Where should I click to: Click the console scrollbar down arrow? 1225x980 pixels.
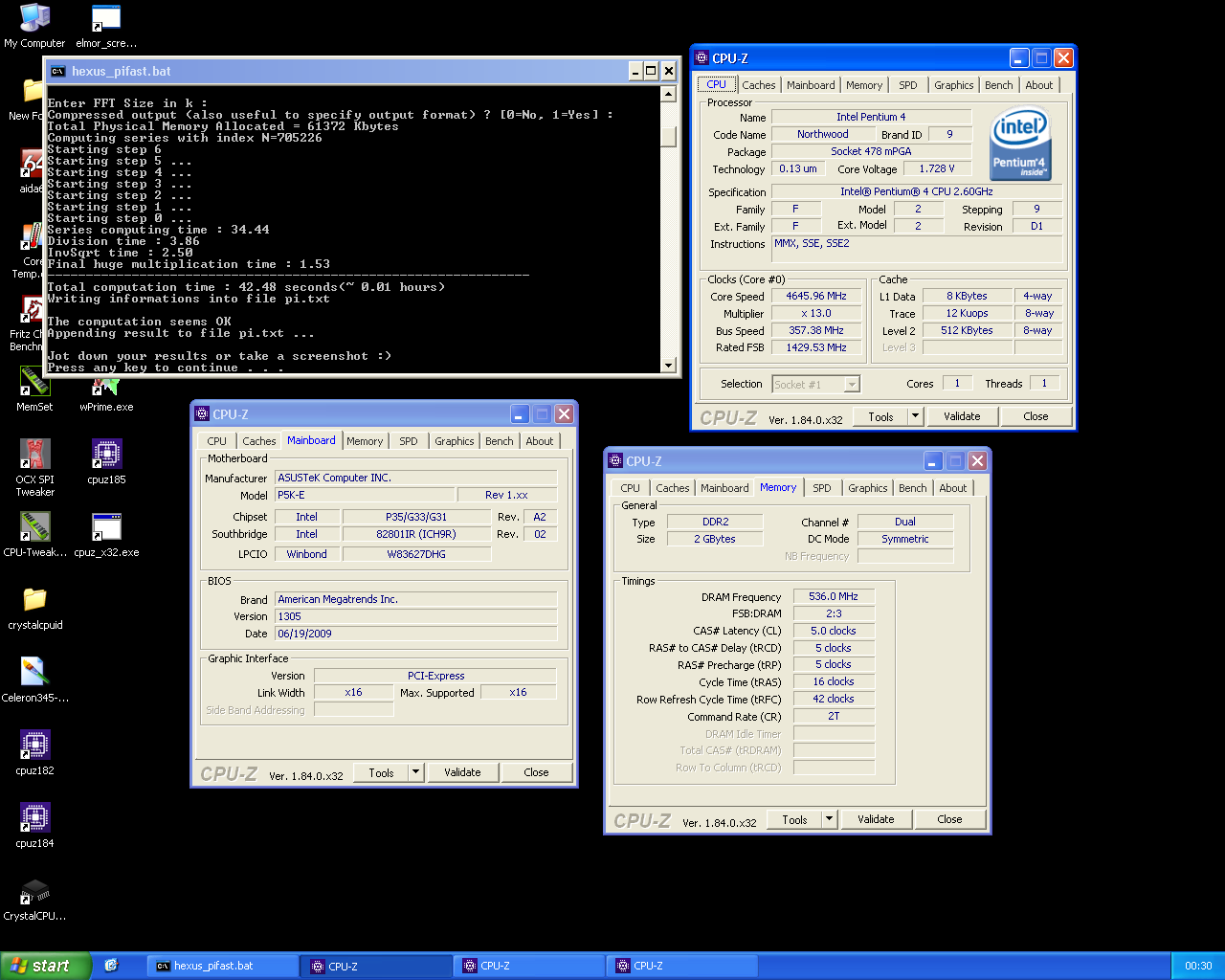coord(669,365)
